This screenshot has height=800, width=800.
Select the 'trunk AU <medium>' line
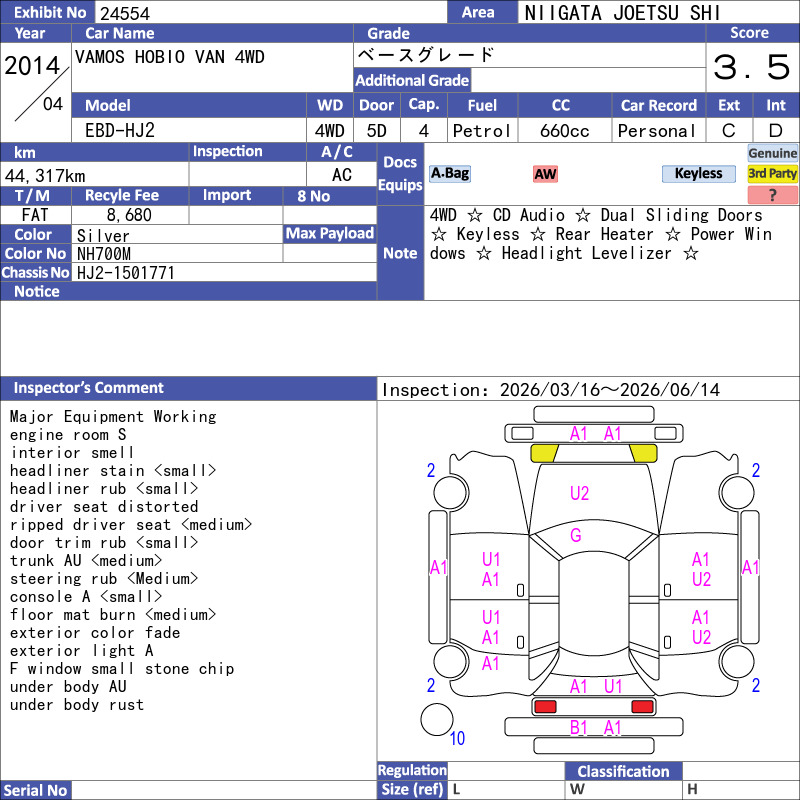(x=86, y=561)
